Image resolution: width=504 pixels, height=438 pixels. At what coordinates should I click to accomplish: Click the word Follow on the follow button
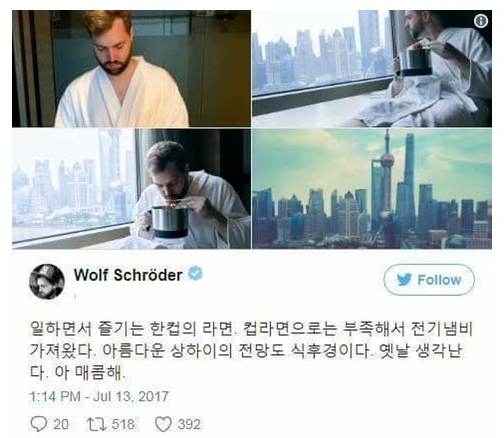(439, 280)
